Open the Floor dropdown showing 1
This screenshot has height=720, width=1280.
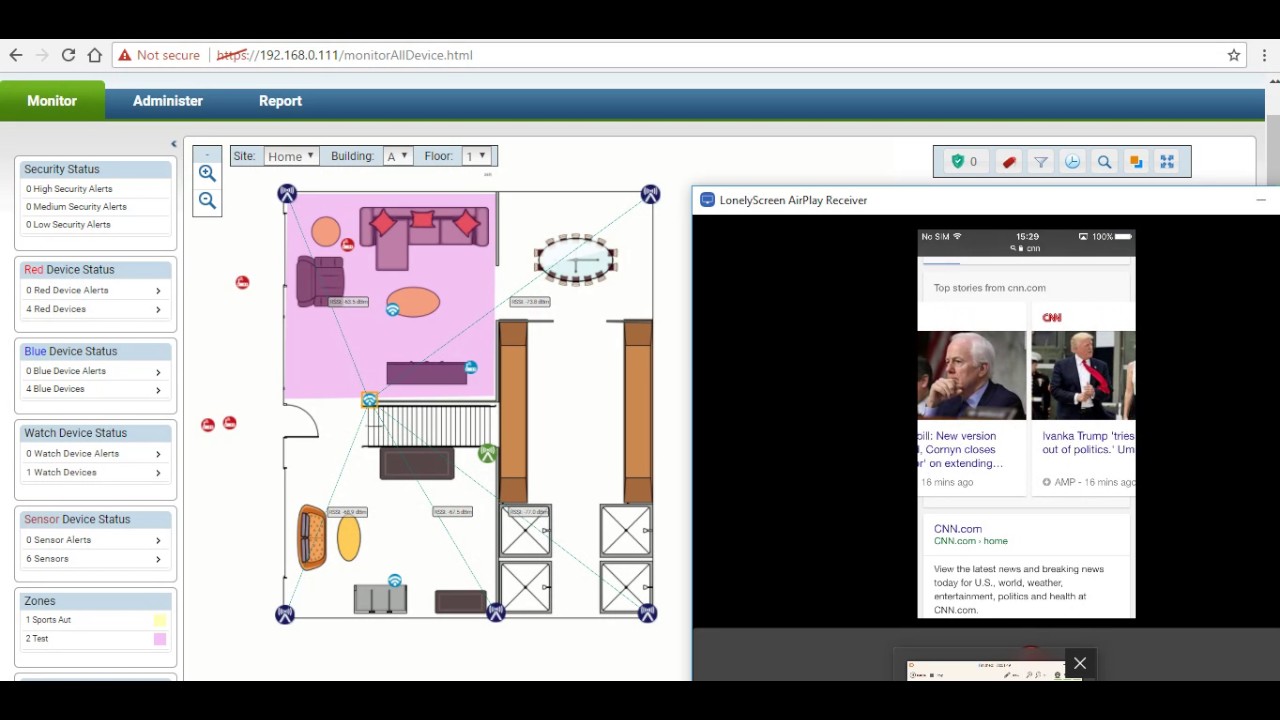pos(476,156)
